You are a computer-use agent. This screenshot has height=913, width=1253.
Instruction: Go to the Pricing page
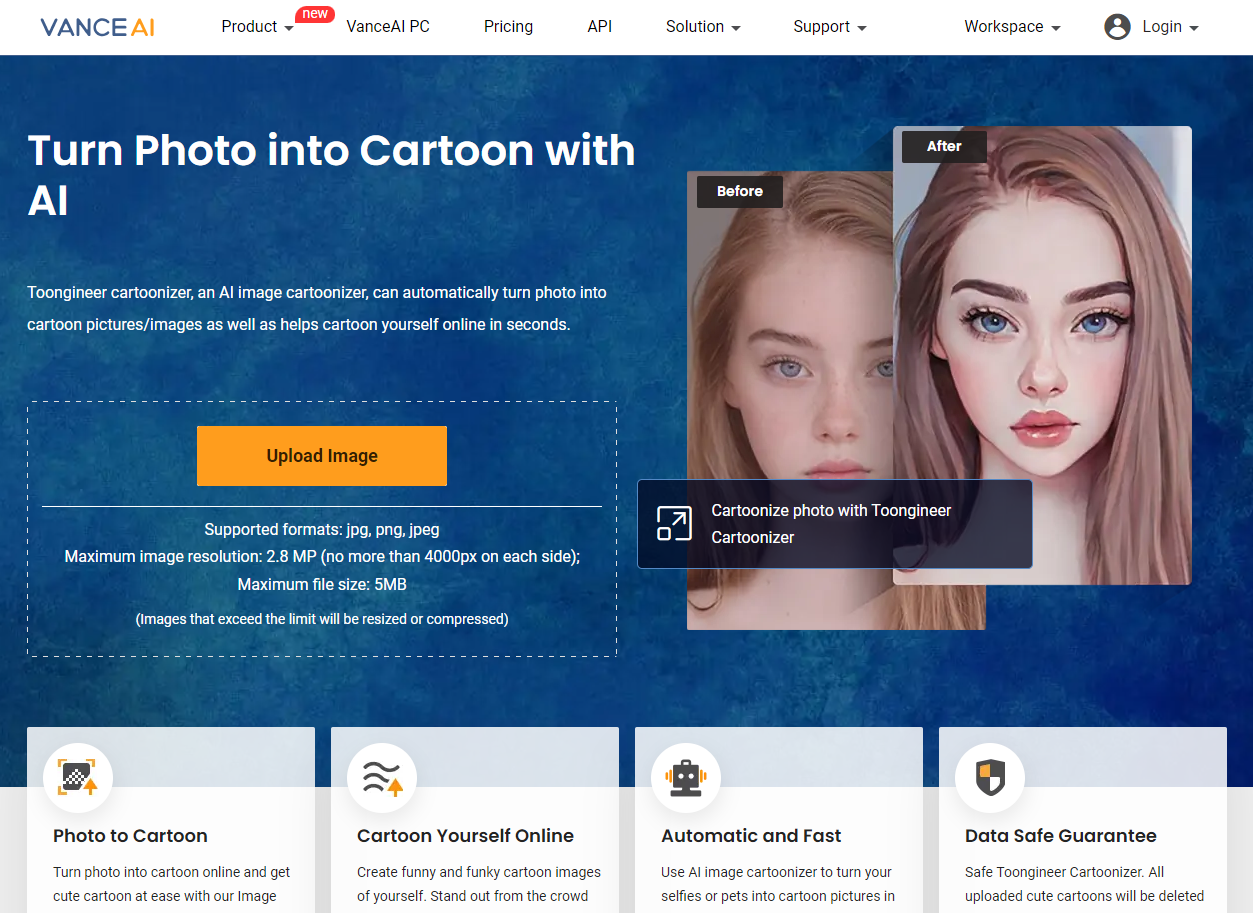point(508,27)
